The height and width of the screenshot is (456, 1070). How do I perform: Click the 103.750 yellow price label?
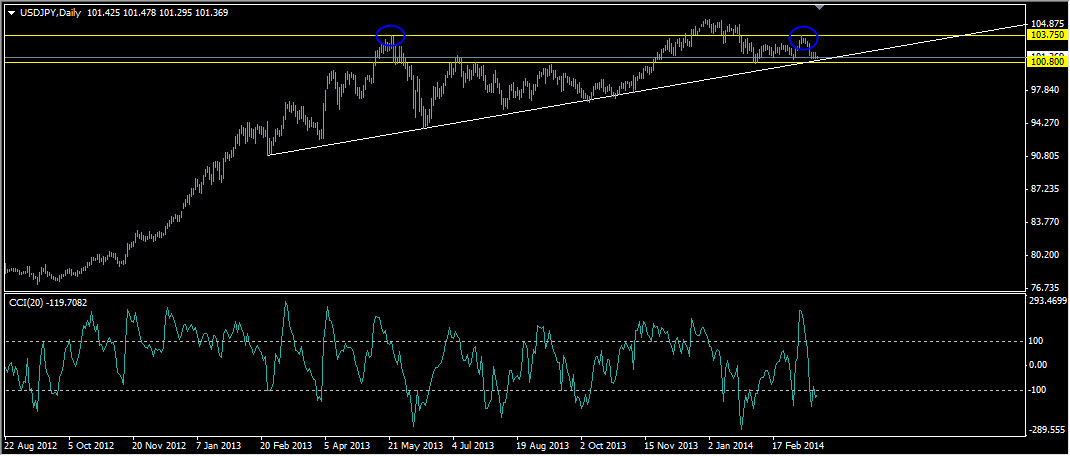click(x=1047, y=35)
